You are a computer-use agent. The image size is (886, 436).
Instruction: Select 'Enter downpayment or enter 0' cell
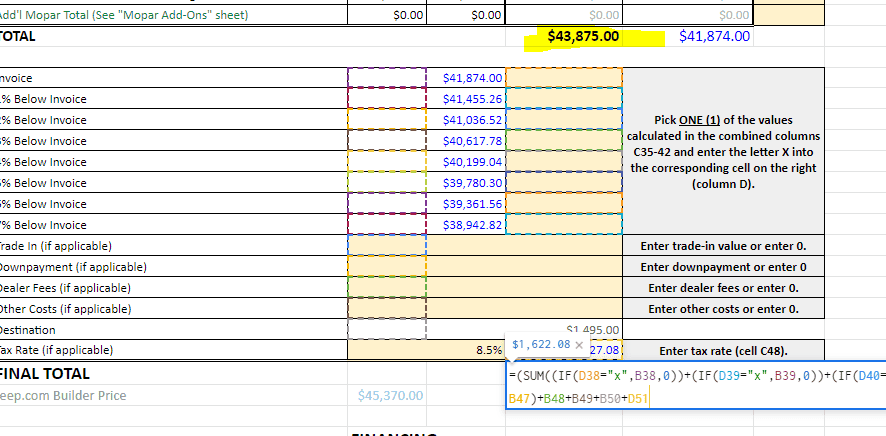click(723, 267)
